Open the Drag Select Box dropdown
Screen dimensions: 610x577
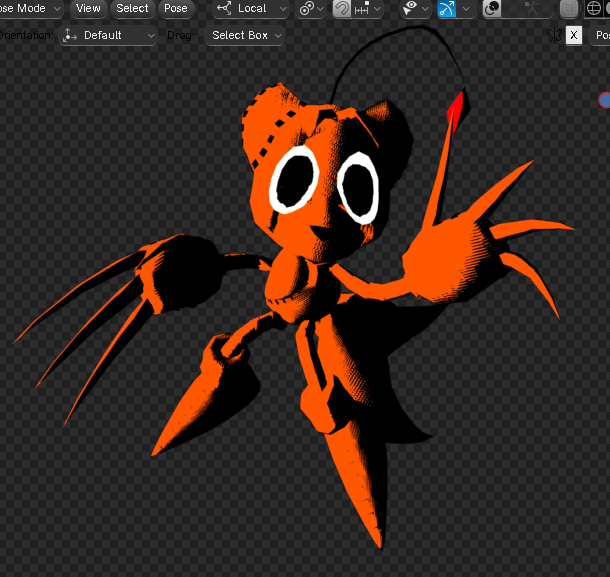(x=245, y=35)
